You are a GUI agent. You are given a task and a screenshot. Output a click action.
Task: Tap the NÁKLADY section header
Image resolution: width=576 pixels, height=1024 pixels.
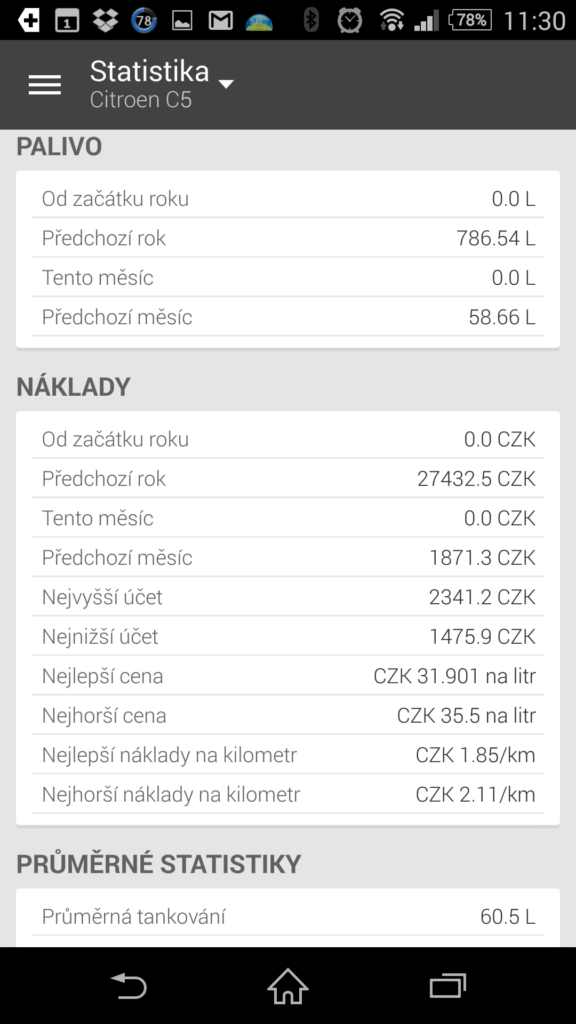tap(74, 387)
